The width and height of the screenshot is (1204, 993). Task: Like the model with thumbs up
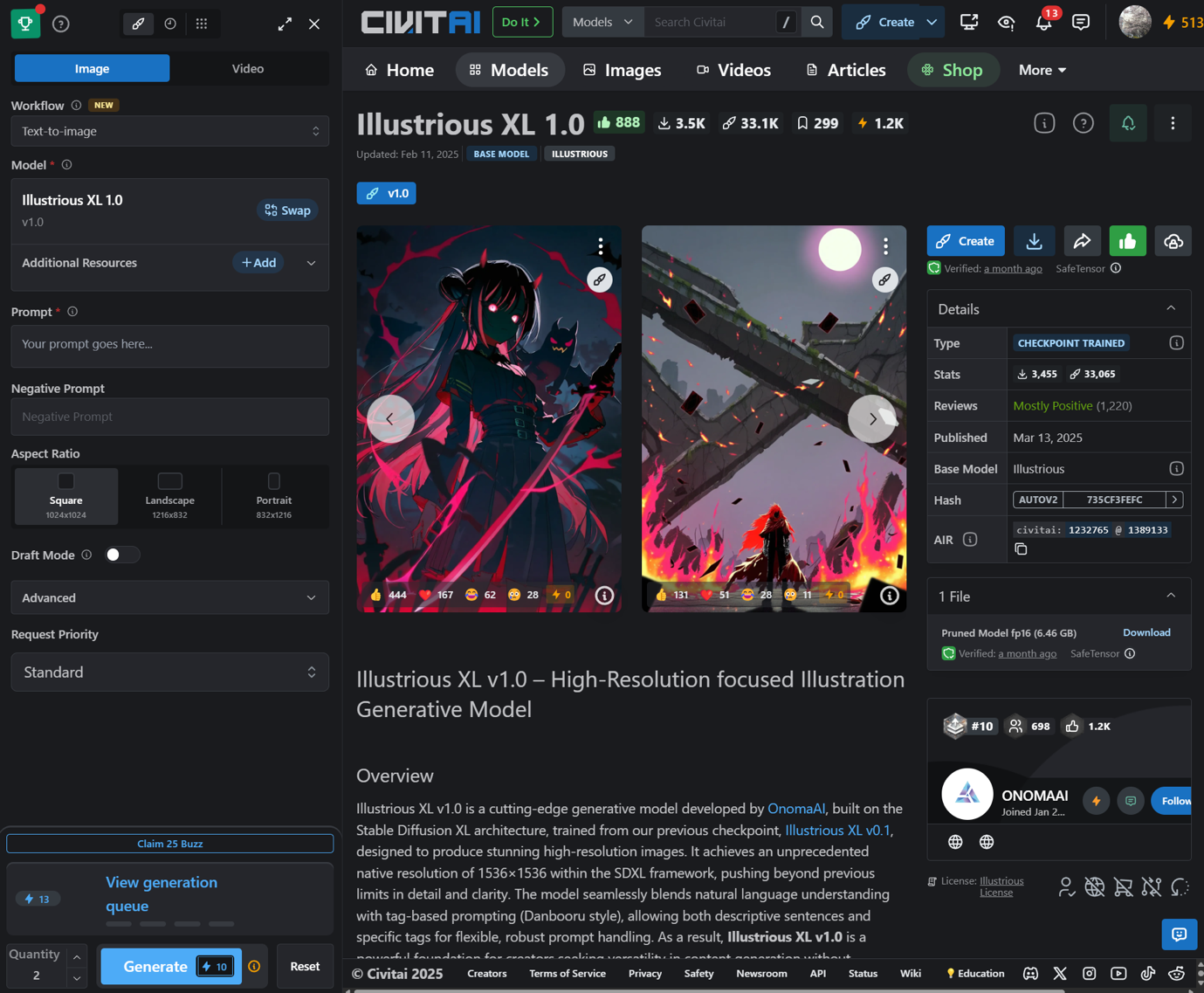(1128, 241)
